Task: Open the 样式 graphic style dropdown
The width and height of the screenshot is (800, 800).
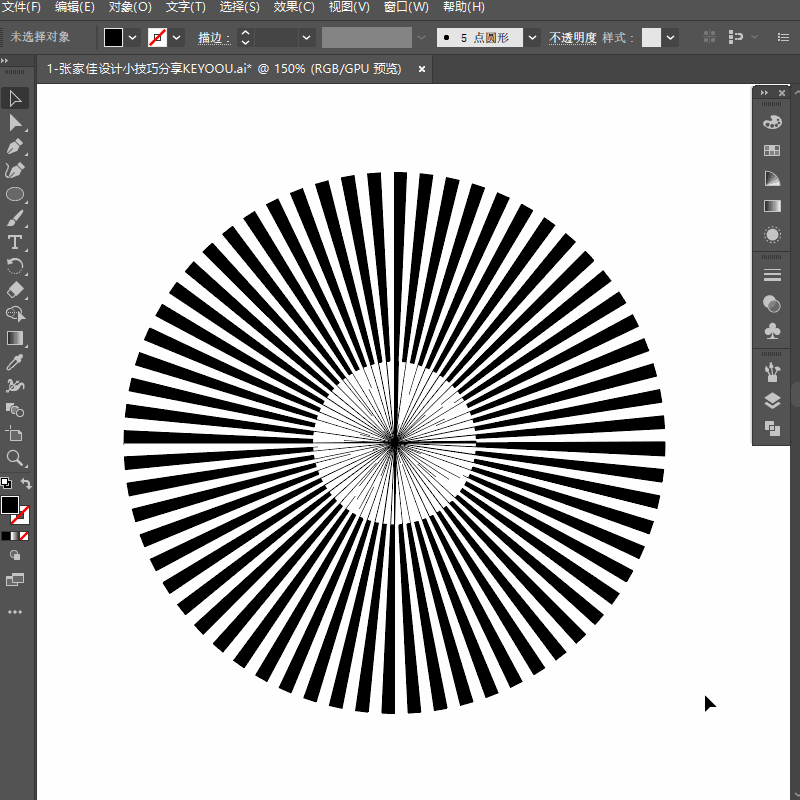Action: click(x=670, y=37)
